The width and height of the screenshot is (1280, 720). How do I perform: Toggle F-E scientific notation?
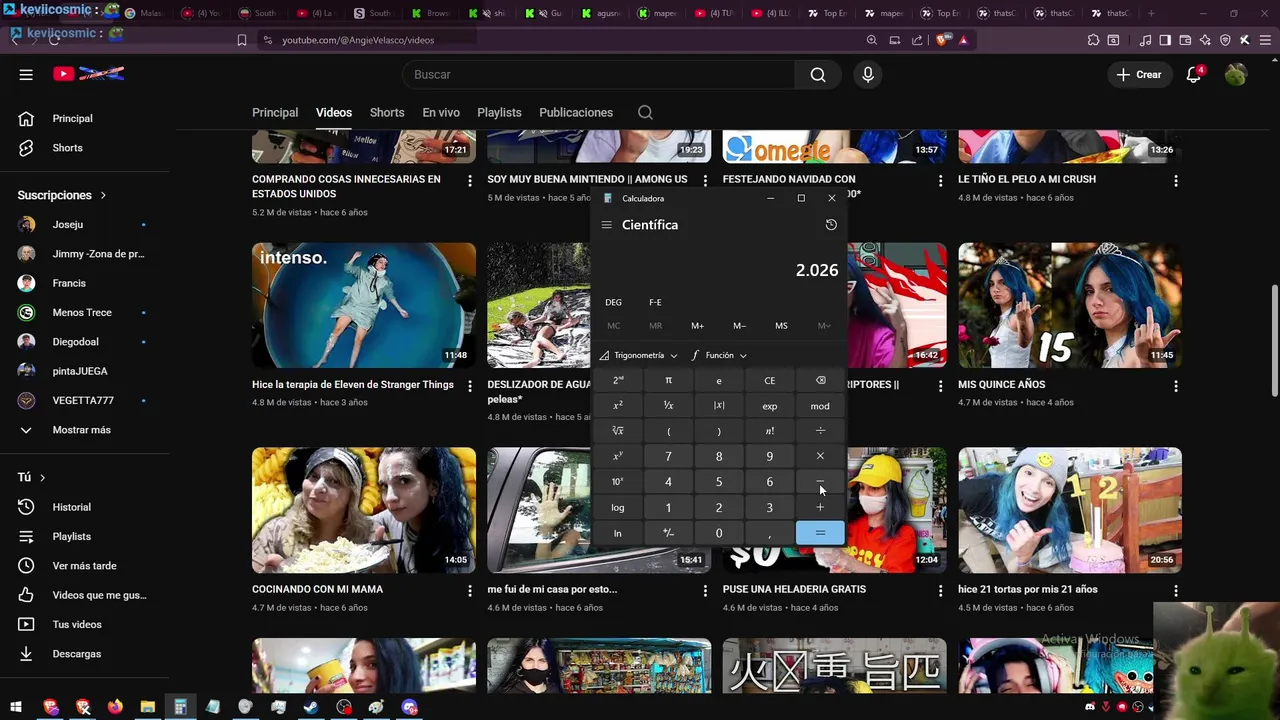tap(655, 302)
